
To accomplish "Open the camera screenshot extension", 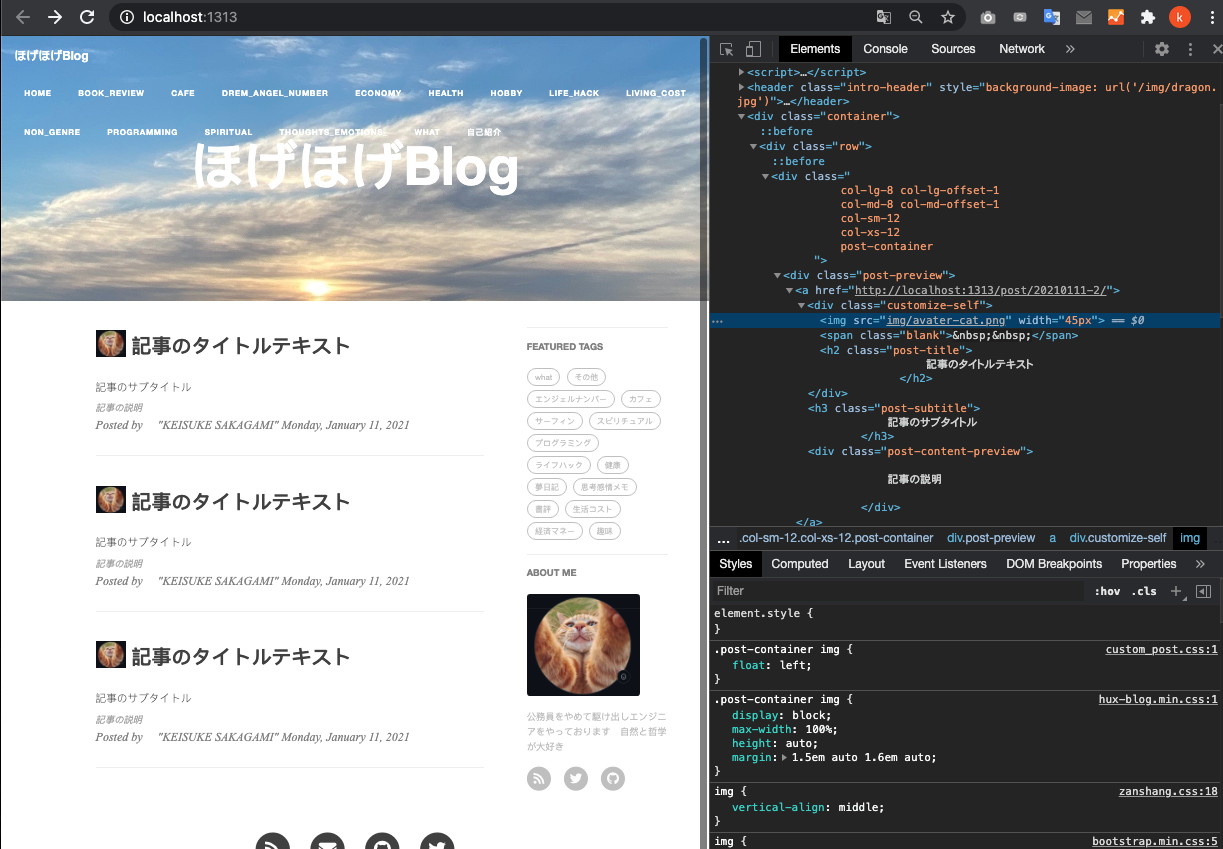I will coord(987,17).
